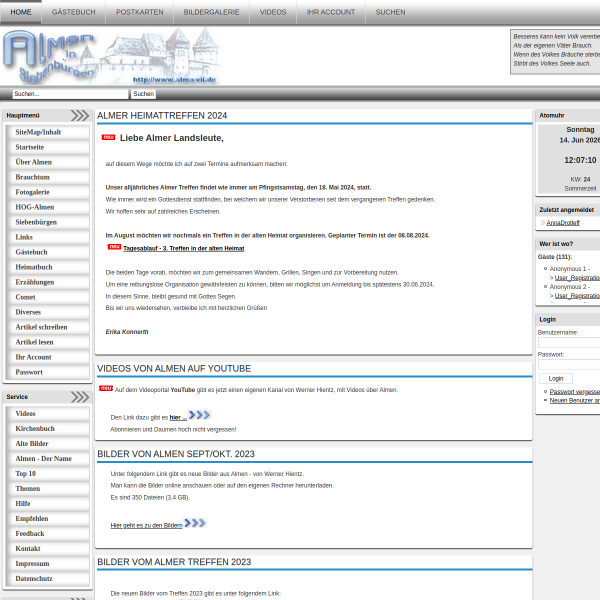The height and width of the screenshot is (600, 600).
Task: Follow the 'hier ...' YouTube channel link
Action: point(178,417)
